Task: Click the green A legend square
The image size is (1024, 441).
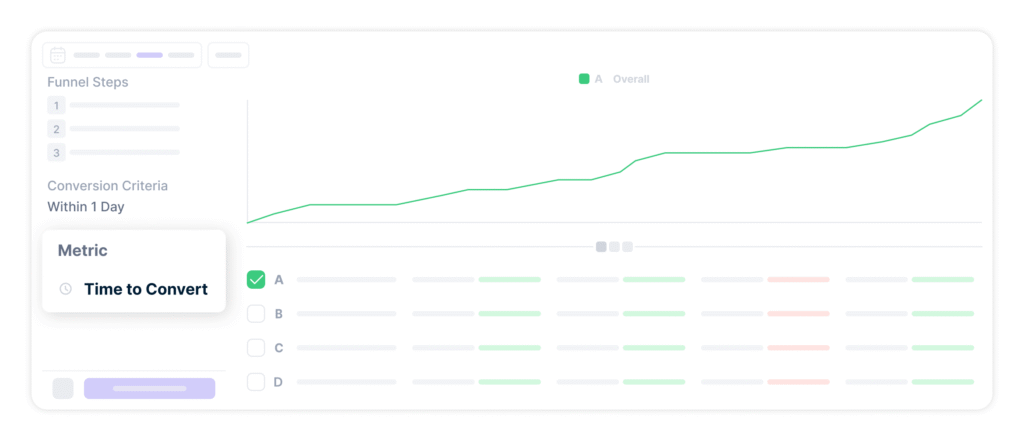Action: 584,79
